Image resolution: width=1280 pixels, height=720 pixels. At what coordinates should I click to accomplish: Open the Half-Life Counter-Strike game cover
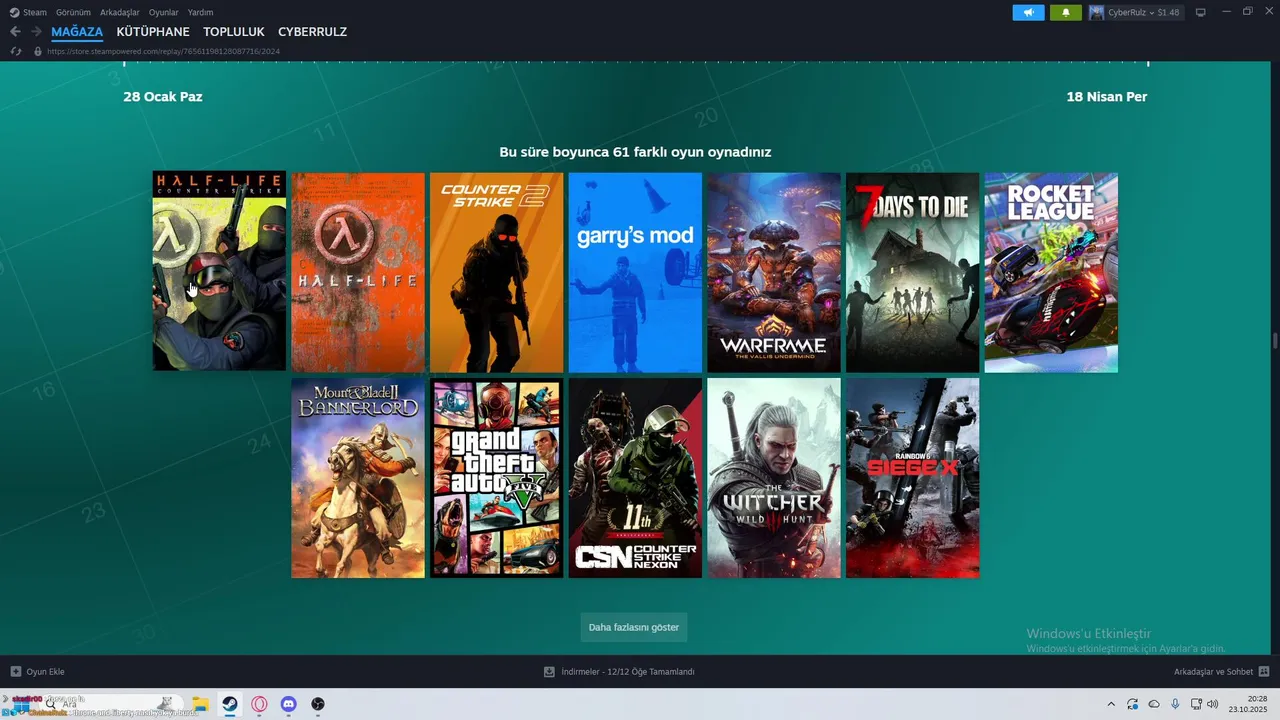(x=219, y=271)
